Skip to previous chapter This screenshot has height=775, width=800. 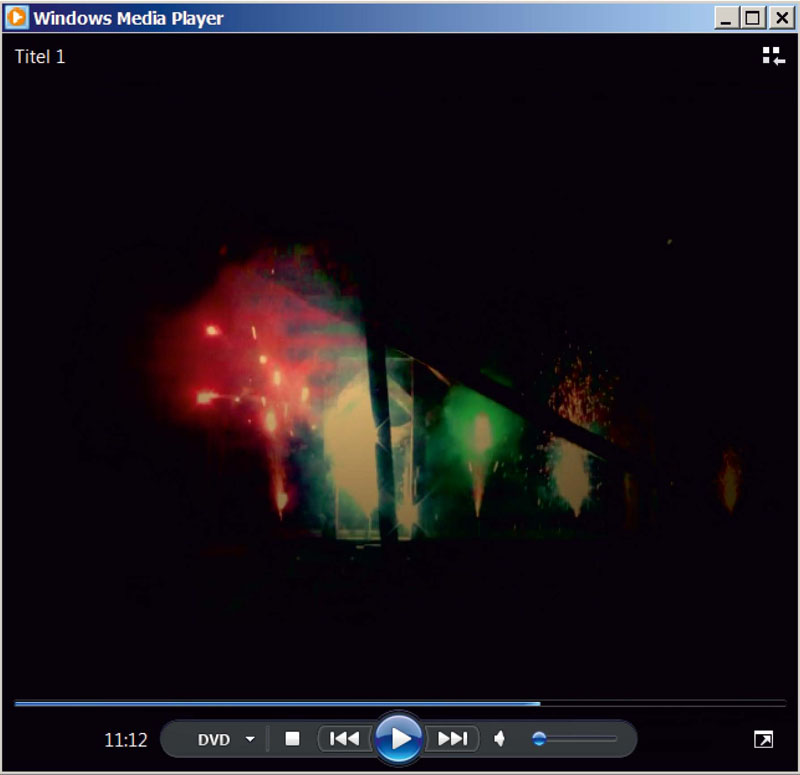[344, 738]
